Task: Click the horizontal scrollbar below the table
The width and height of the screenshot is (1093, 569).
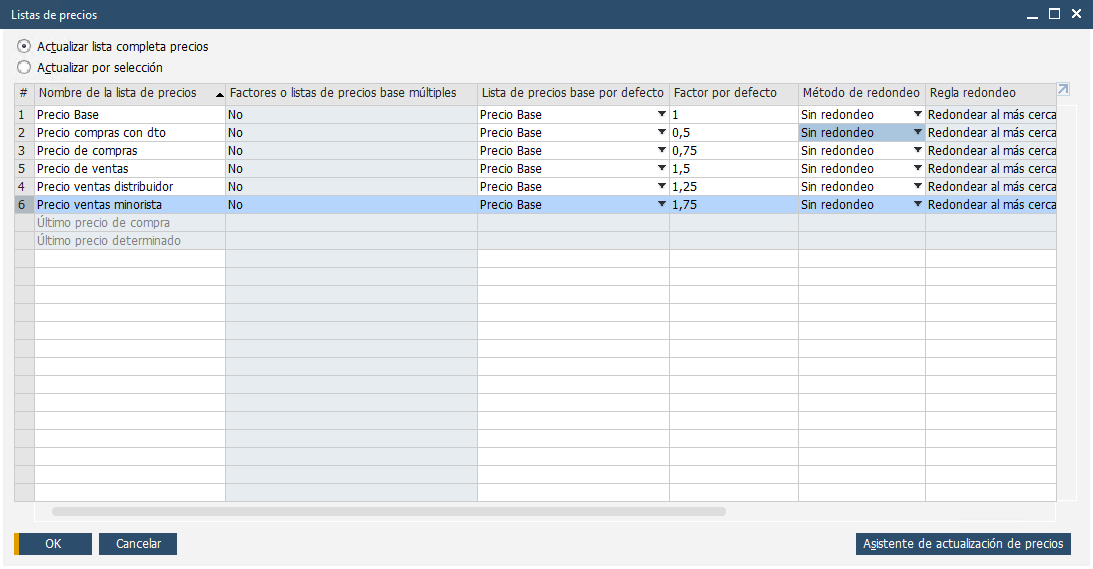Action: tap(388, 511)
